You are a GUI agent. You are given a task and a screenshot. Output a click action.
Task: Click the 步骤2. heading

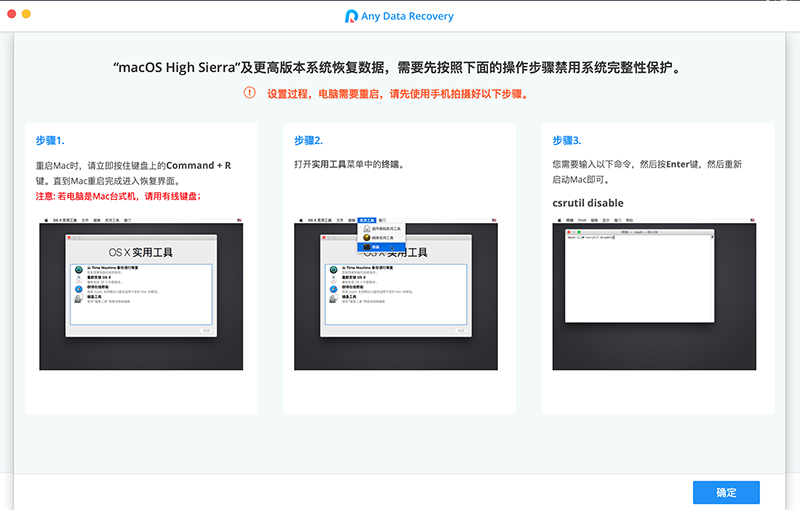pos(308,140)
